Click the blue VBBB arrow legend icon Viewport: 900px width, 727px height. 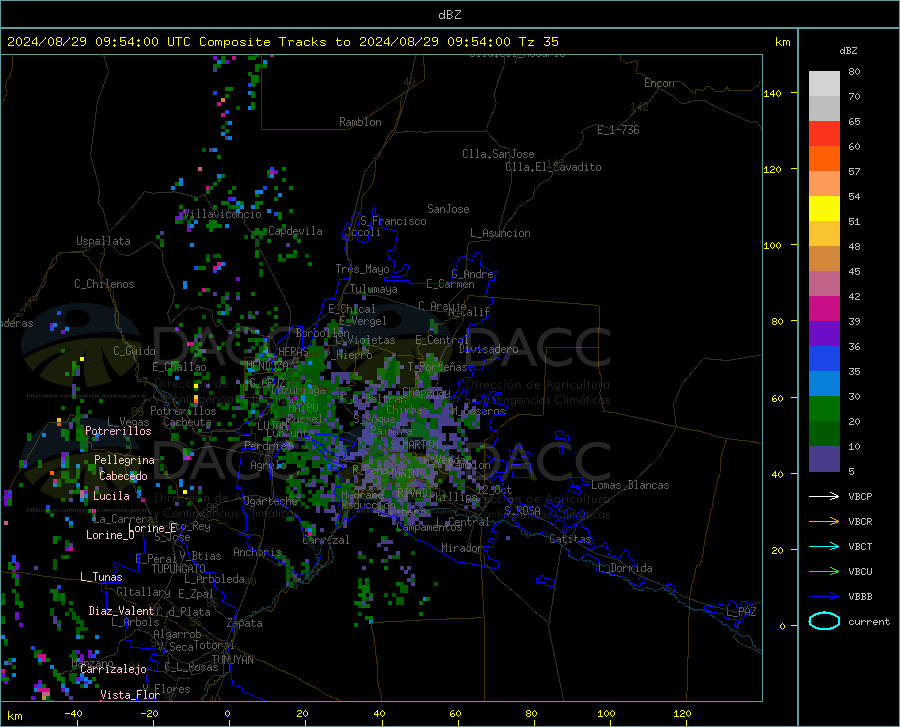(x=824, y=596)
